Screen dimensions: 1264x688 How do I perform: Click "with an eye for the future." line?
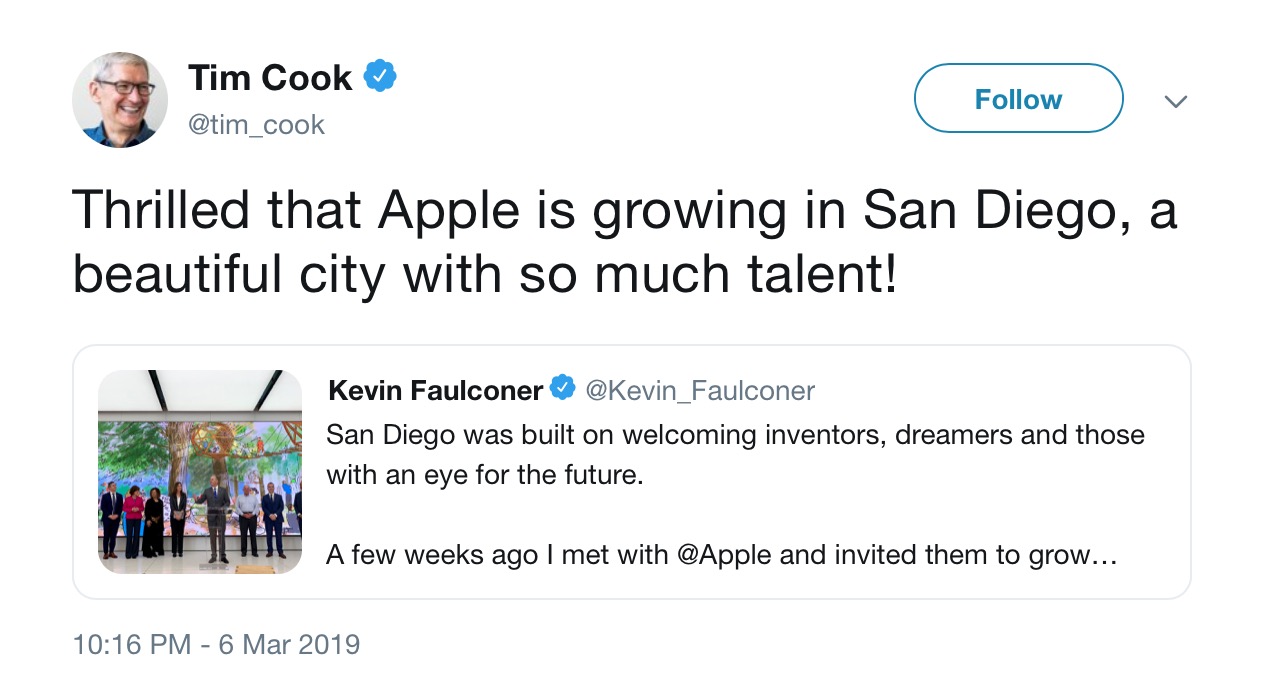click(485, 474)
